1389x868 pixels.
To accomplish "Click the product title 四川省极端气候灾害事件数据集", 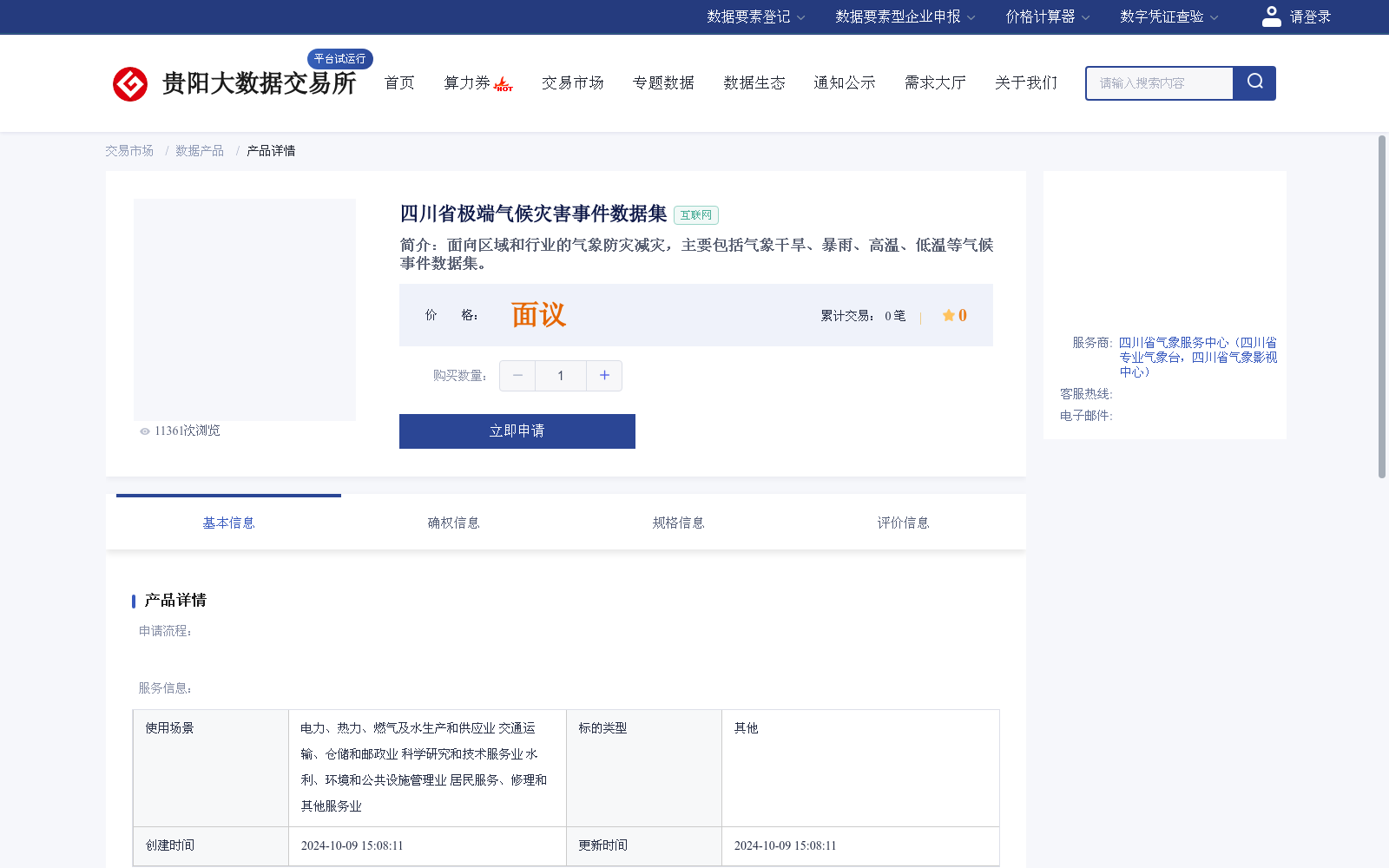I will click(533, 214).
